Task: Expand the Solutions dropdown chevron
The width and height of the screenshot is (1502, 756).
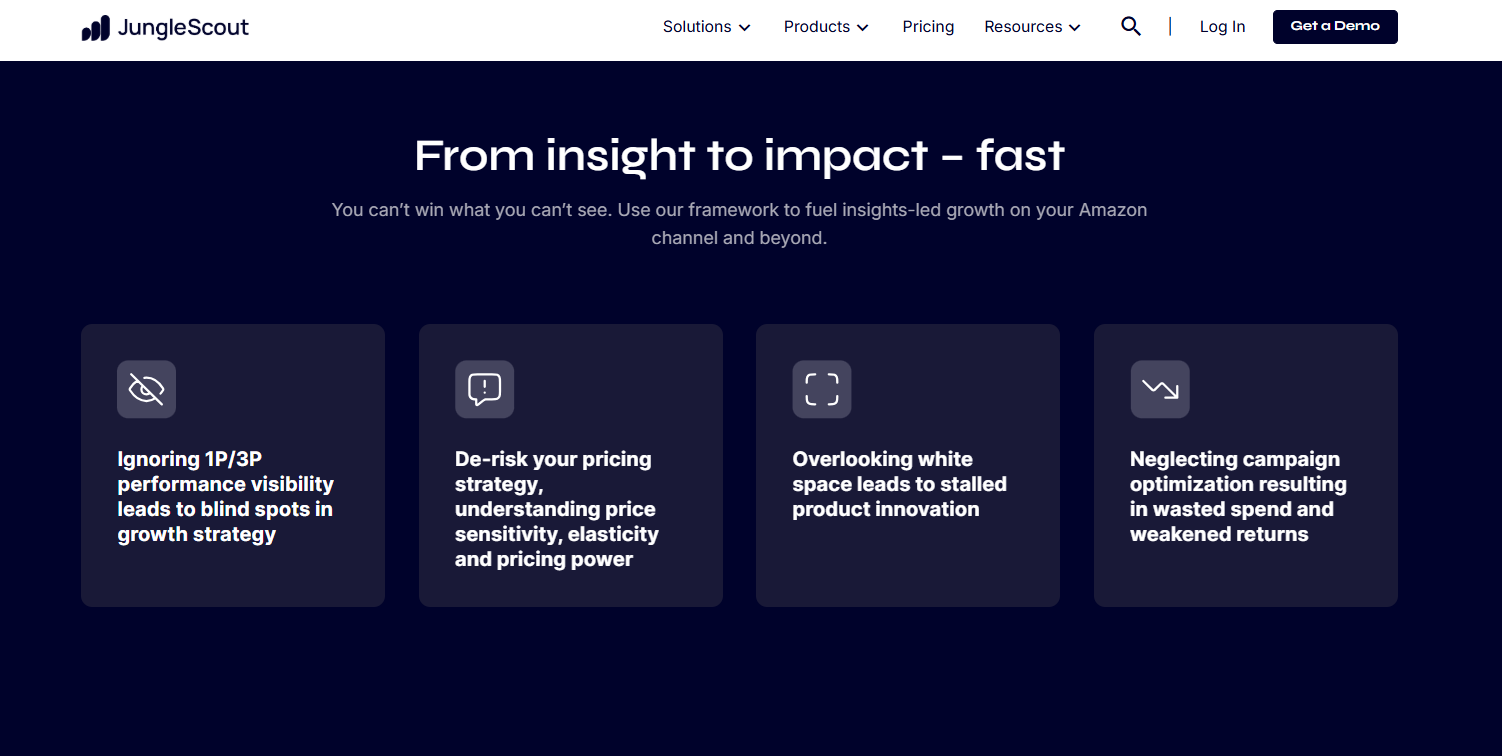Action: [x=745, y=28]
